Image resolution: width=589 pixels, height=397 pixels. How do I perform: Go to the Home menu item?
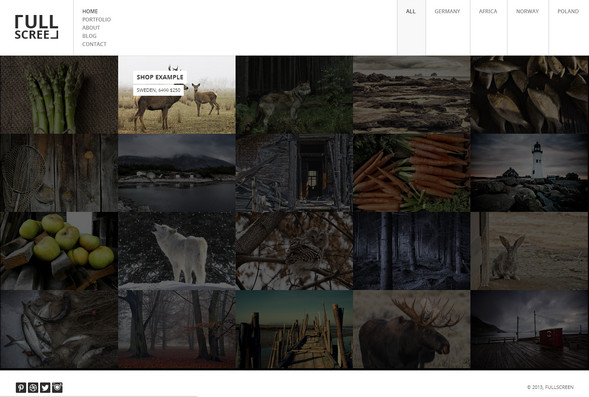pos(90,11)
